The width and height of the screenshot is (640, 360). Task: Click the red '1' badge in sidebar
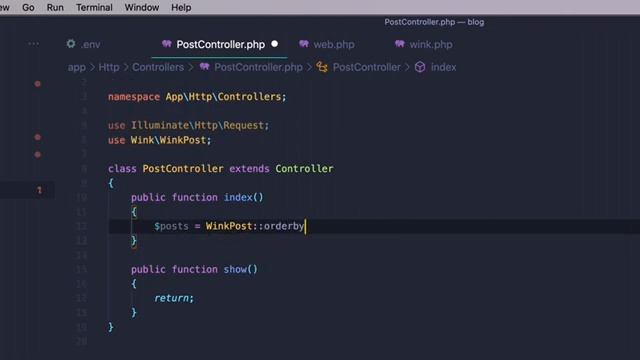(39, 190)
